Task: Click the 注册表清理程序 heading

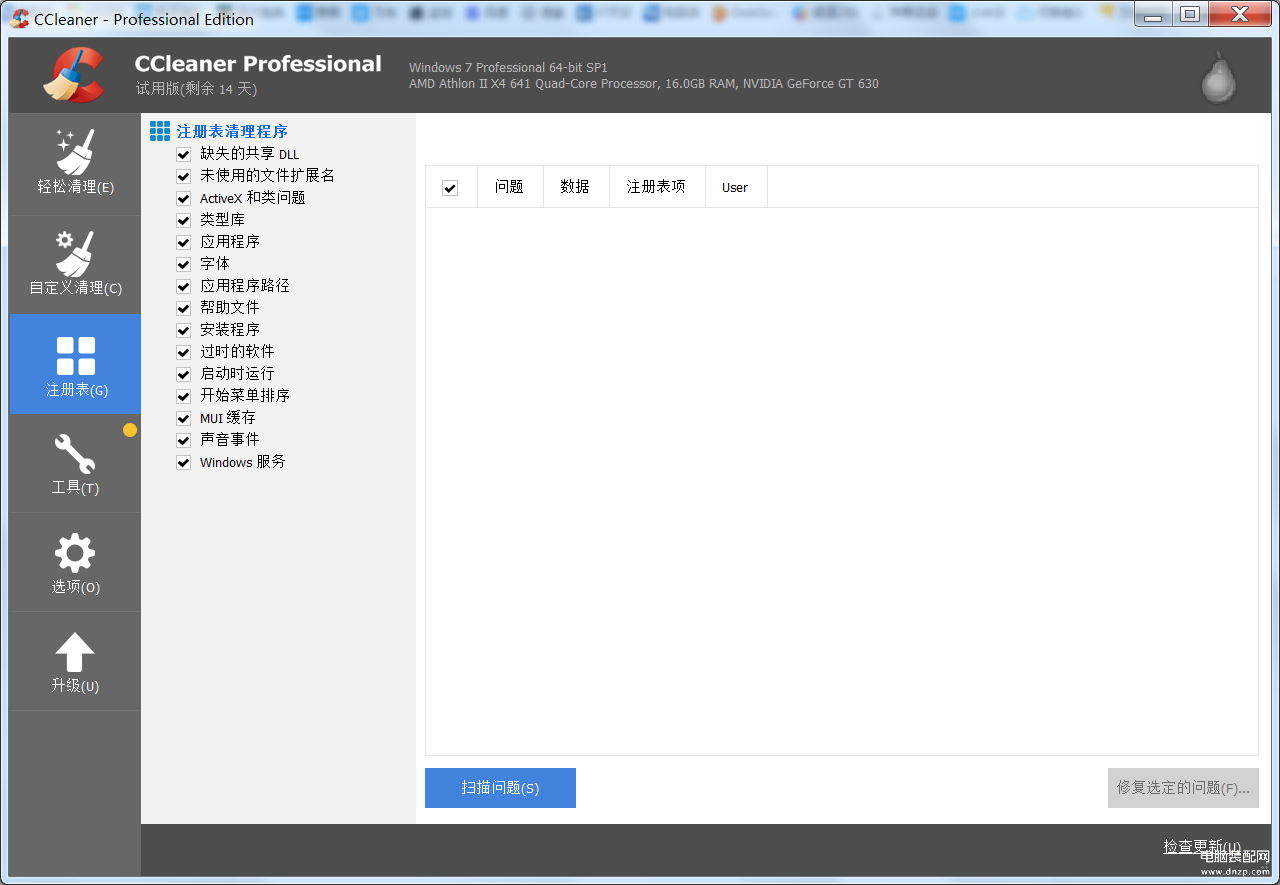Action: [232, 131]
